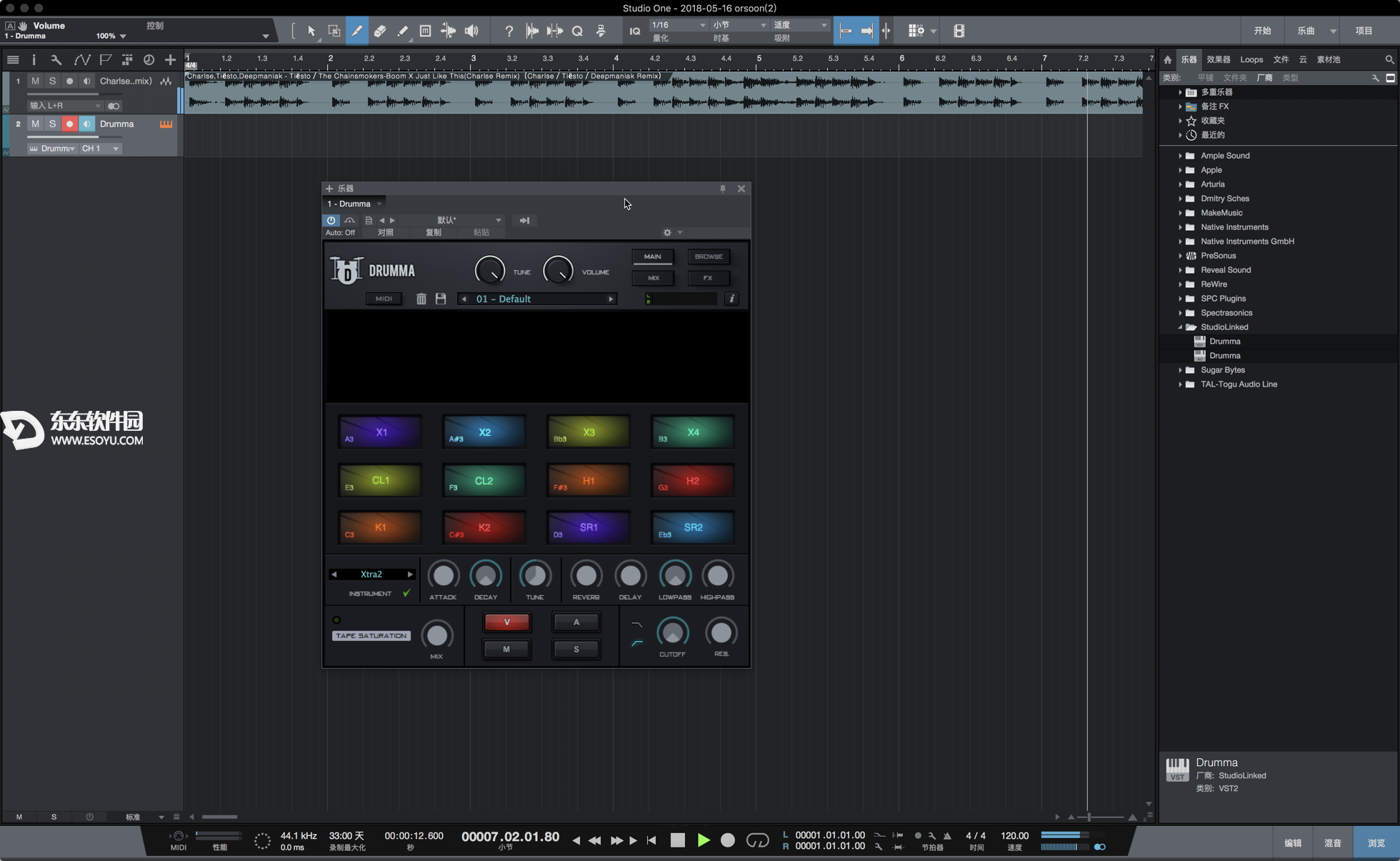Click the Drumma MIX button

point(653,278)
